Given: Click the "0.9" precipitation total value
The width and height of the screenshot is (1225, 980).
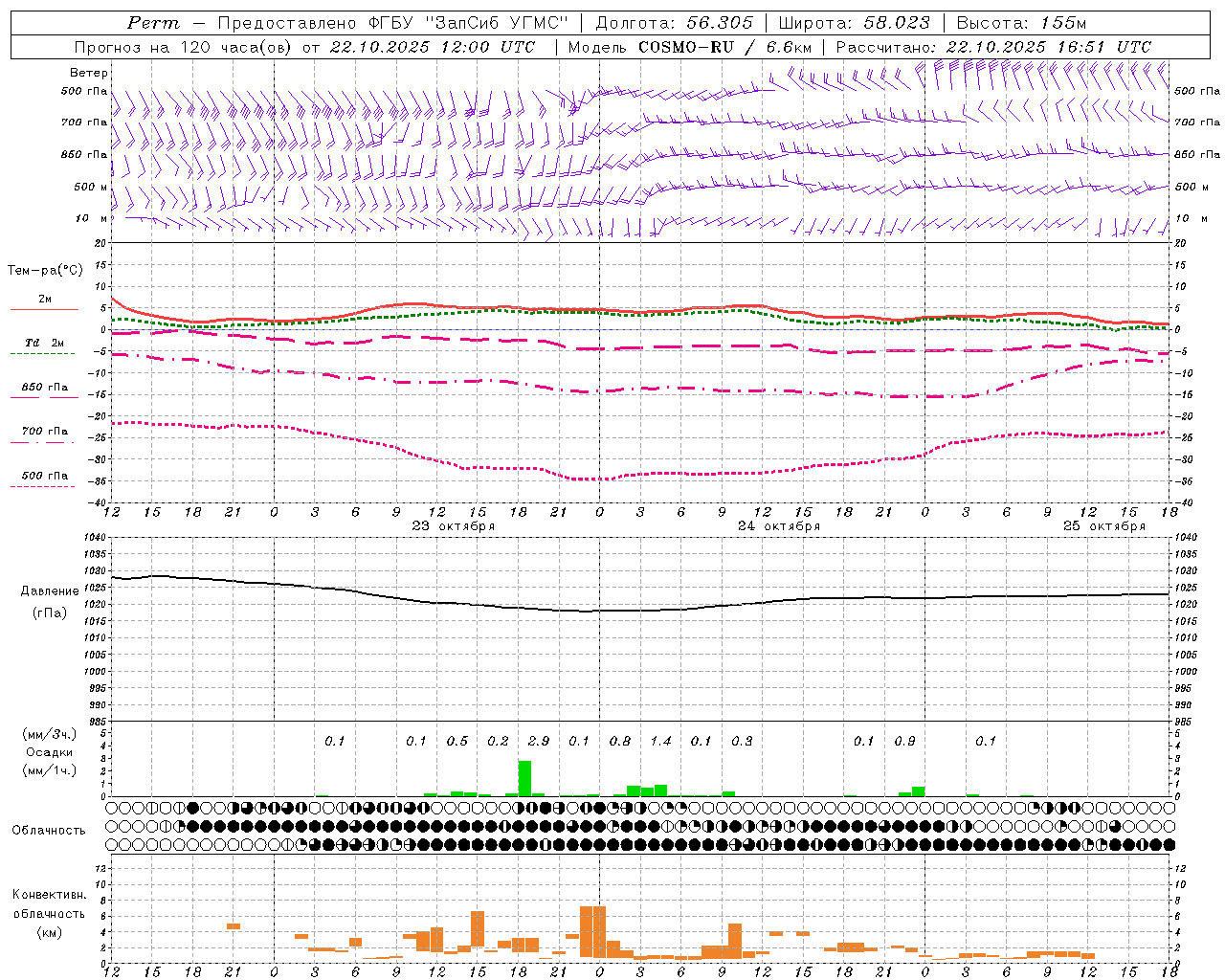Looking at the screenshot, I should (x=904, y=741).
